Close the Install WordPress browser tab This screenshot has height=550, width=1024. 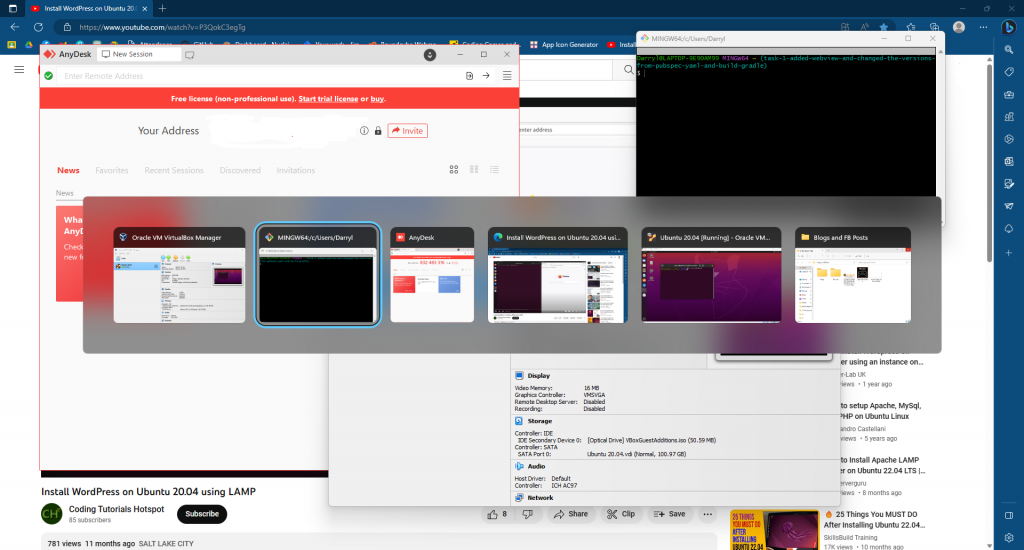tap(144, 8)
